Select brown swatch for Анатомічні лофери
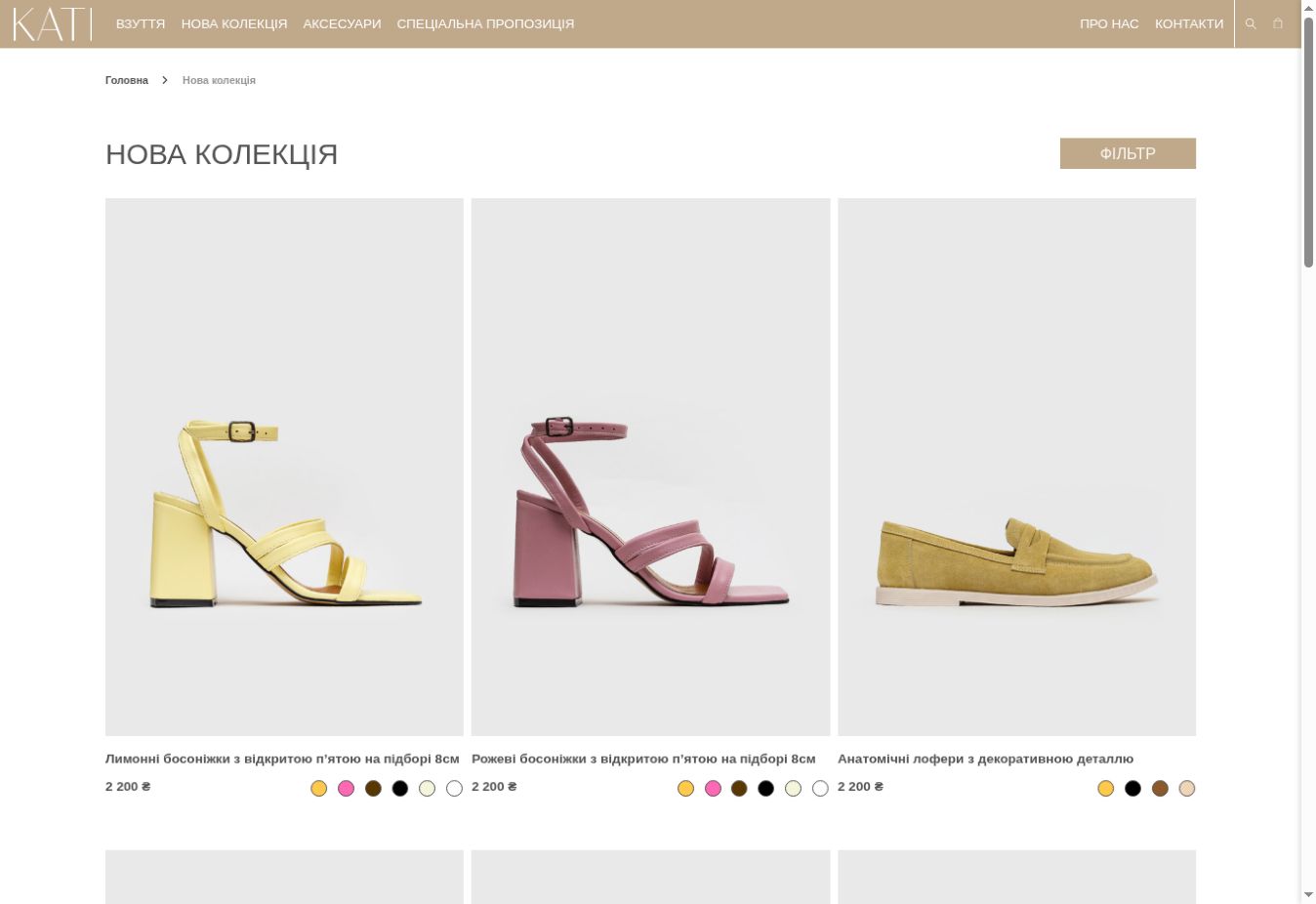Screen dimensions: 1316x904 pyautogui.click(x=1160, y=789)
